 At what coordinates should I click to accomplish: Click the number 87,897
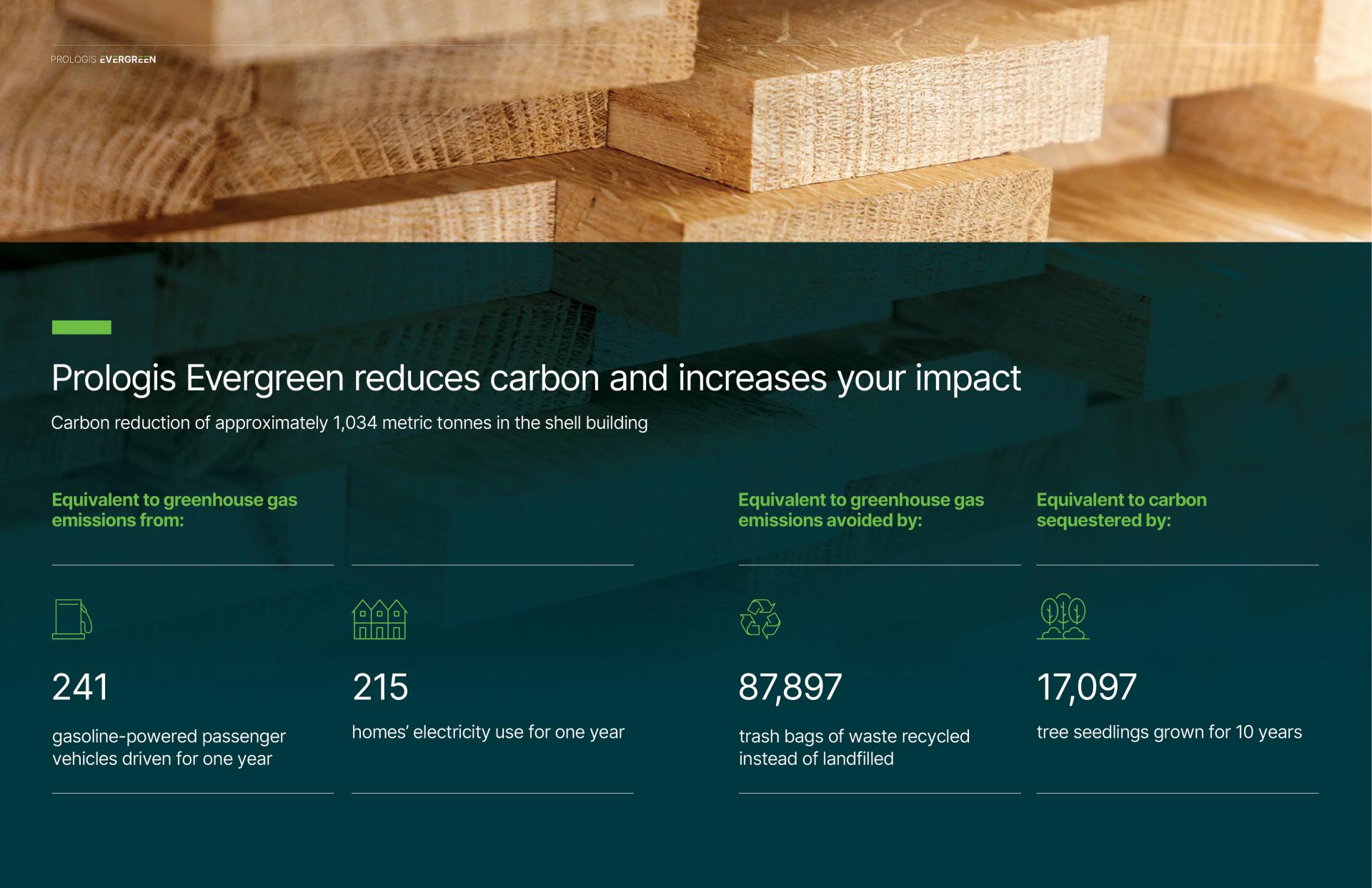pos(790,688)
